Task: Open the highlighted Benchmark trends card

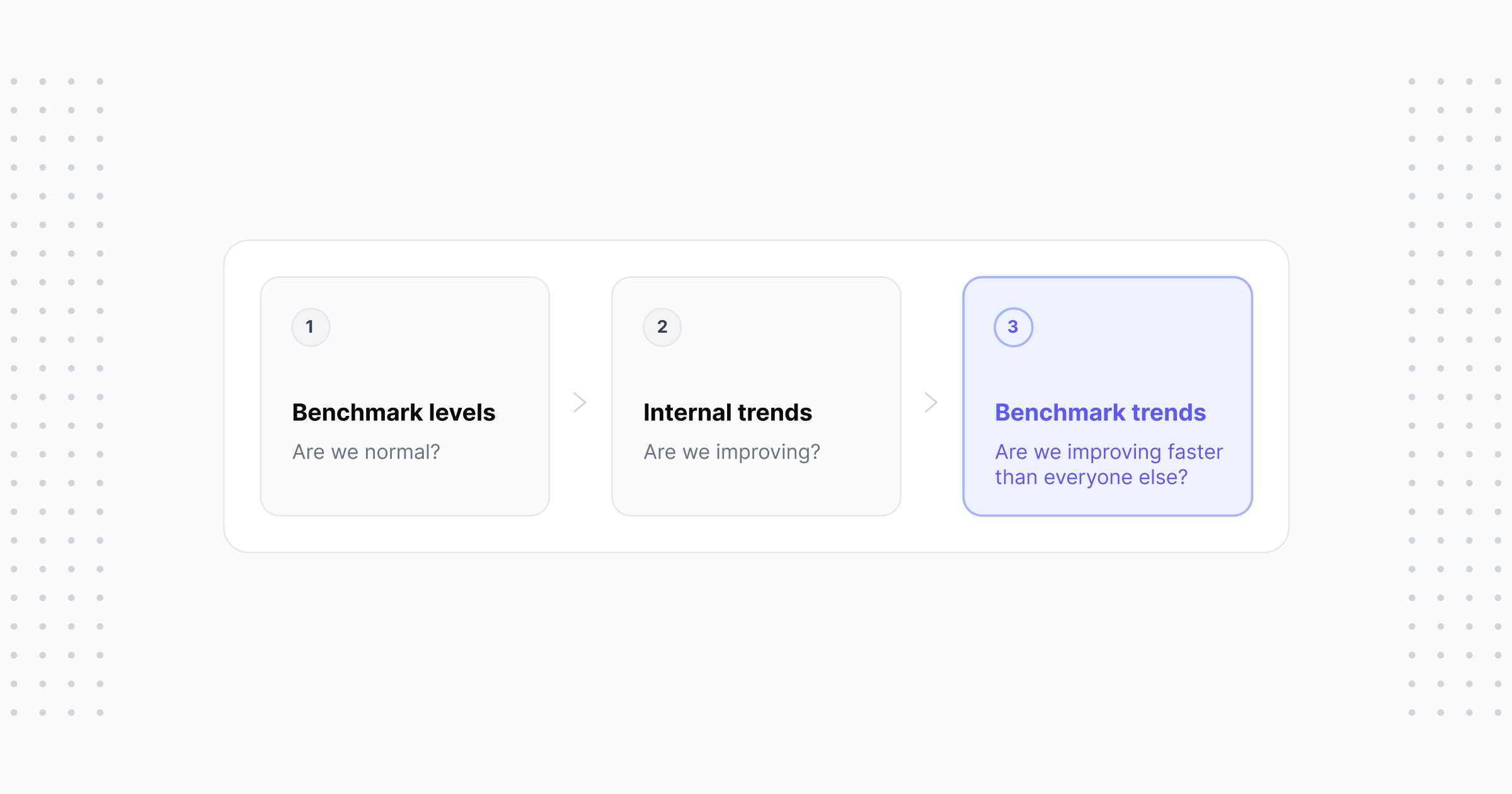Action: (1108, 396)
